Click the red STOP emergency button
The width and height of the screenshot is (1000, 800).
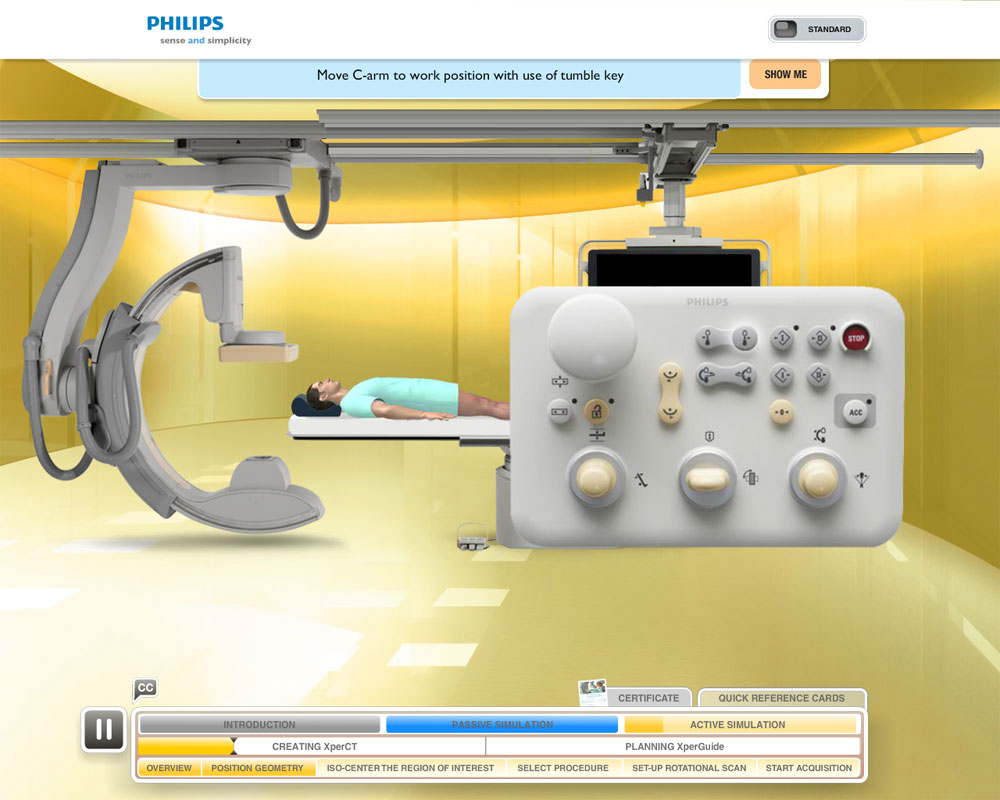pos(855,338)
